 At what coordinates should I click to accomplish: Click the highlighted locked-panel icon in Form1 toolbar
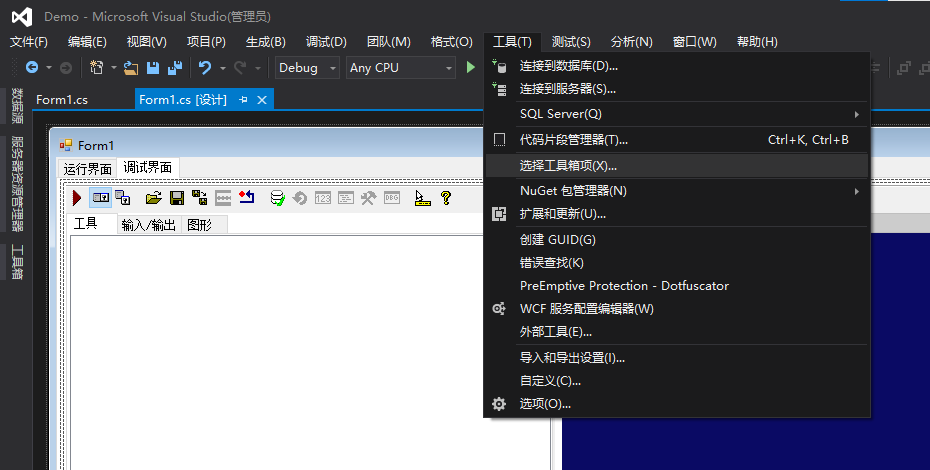(x=101, y=198)
